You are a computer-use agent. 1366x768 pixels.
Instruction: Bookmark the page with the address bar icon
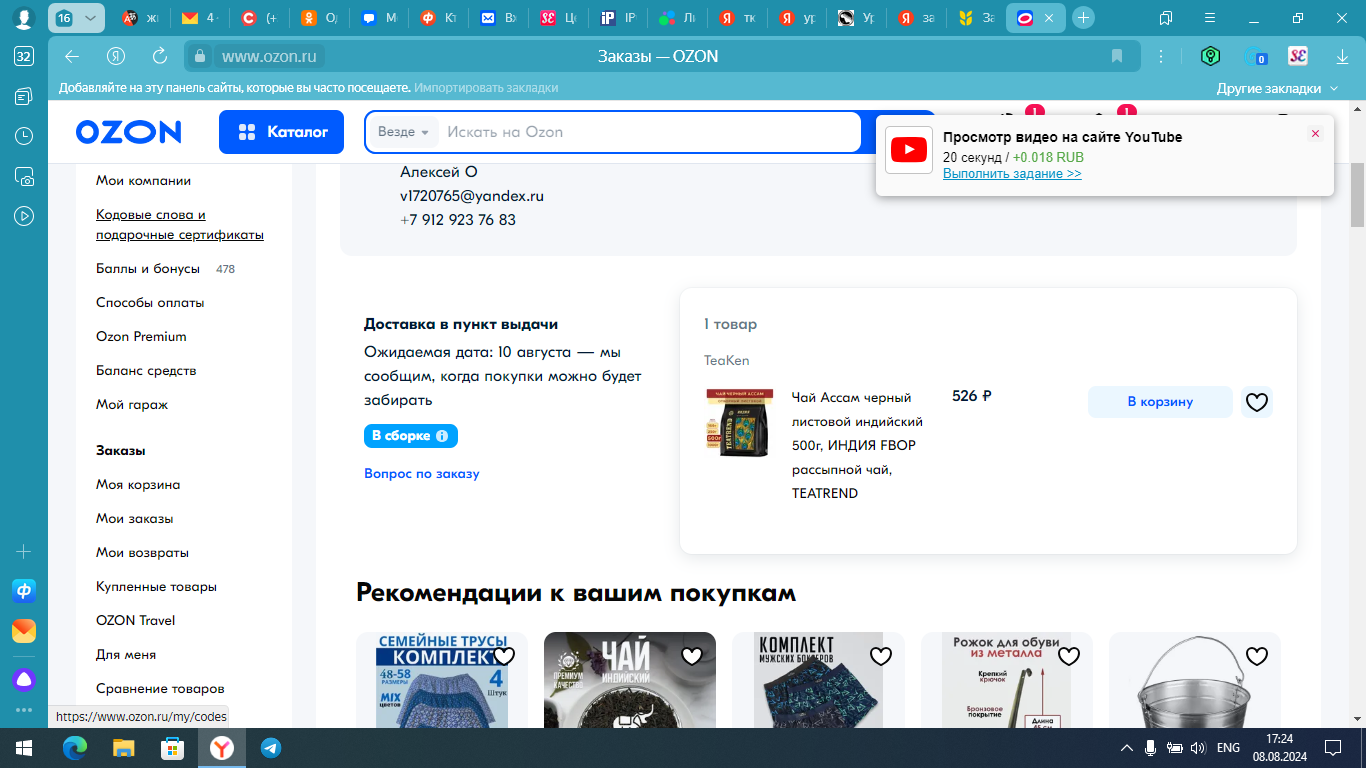[1117, 56]
